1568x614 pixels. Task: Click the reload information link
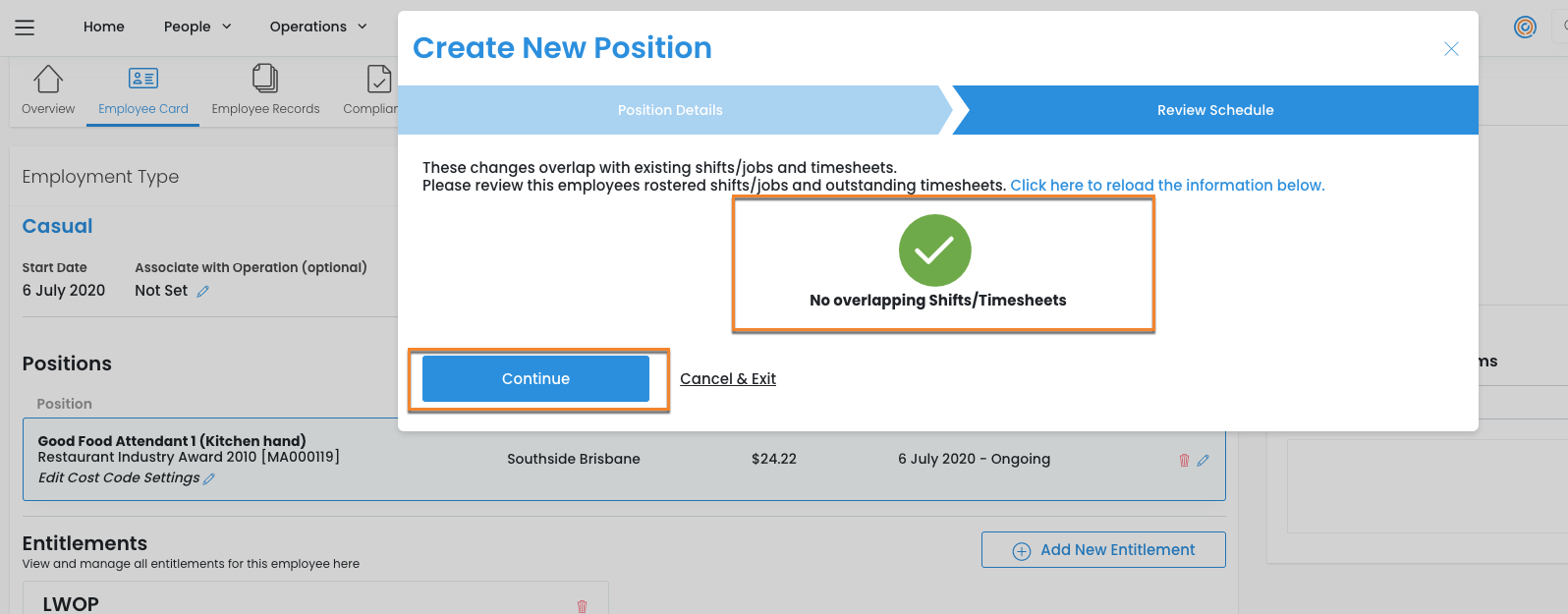click(x=1167, y=186)
